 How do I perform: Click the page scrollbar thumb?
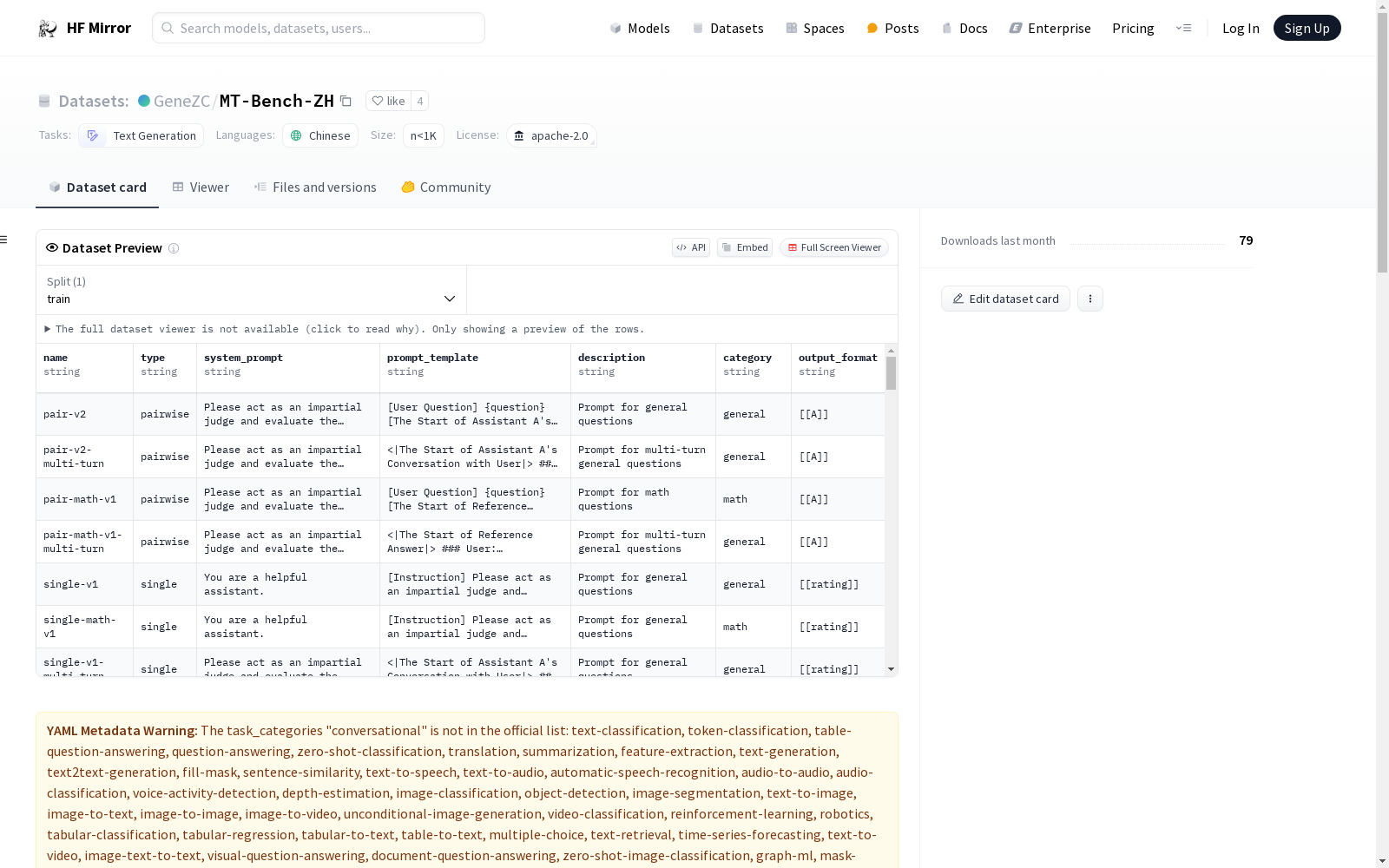tap(1382, 143)
